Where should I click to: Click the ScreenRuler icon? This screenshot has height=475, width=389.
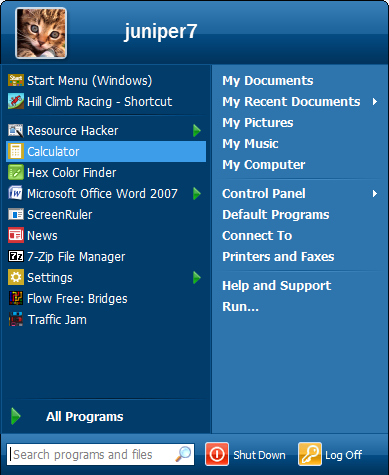coord(16,214)
